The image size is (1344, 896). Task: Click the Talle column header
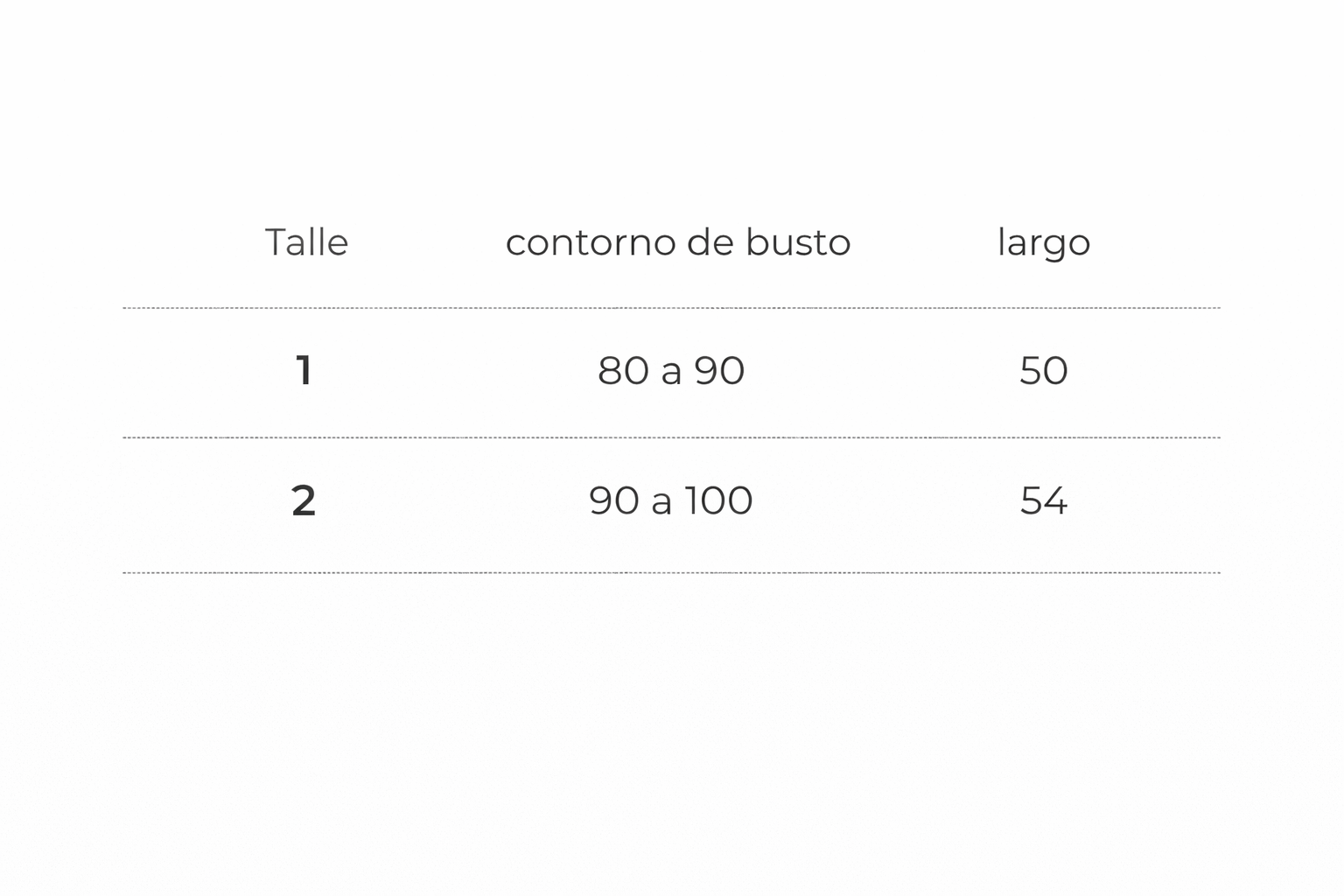tap(306, 242)
